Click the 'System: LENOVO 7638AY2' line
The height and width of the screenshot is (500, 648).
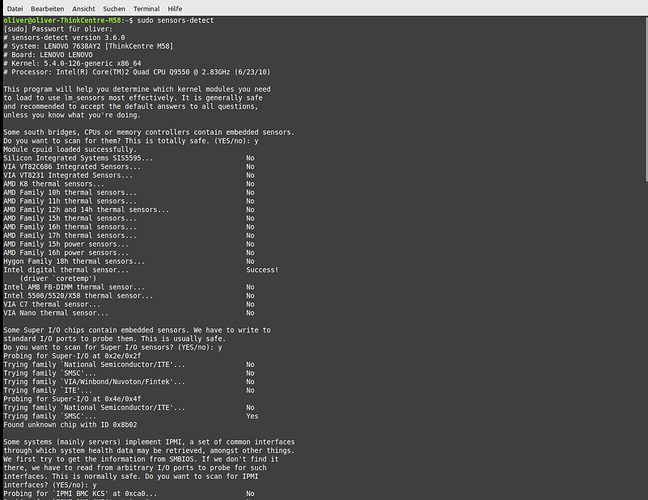[x=88, y=46]
